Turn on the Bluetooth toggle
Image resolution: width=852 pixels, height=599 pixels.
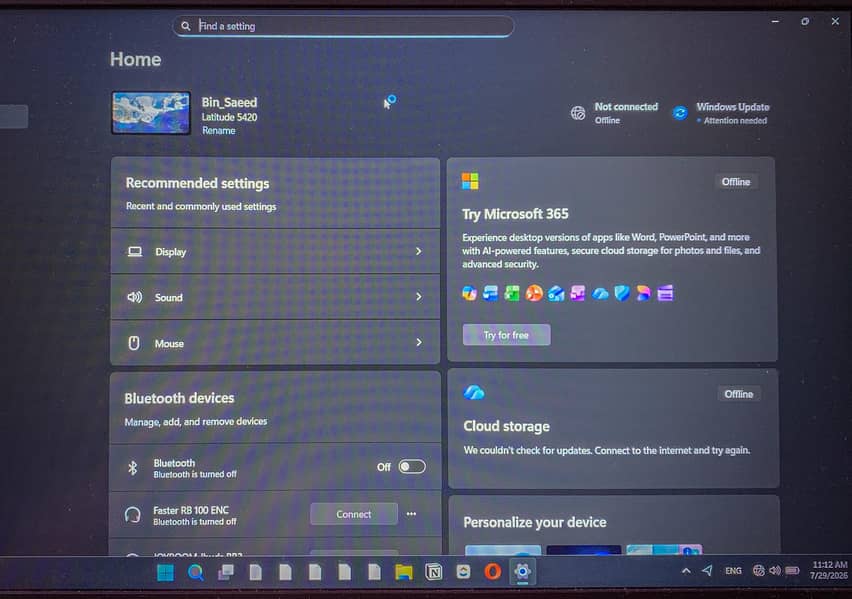click(412, 467)
